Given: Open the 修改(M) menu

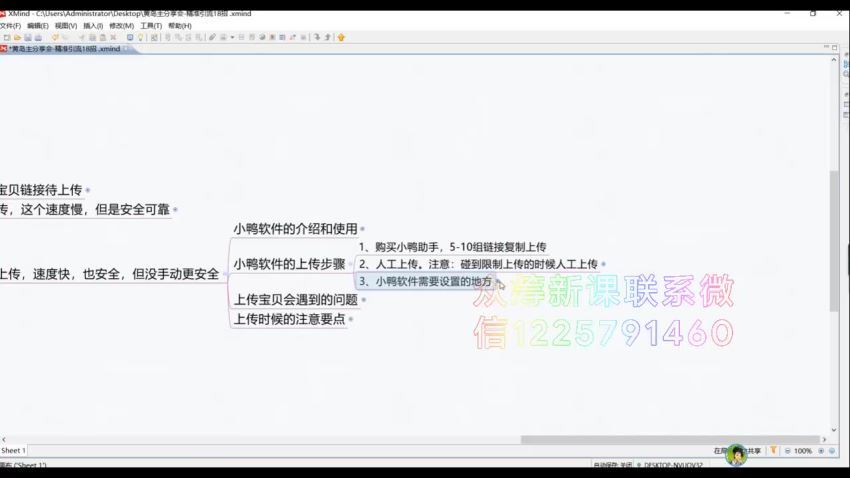Looking at the screenshot, I should [x=121, y=25].
